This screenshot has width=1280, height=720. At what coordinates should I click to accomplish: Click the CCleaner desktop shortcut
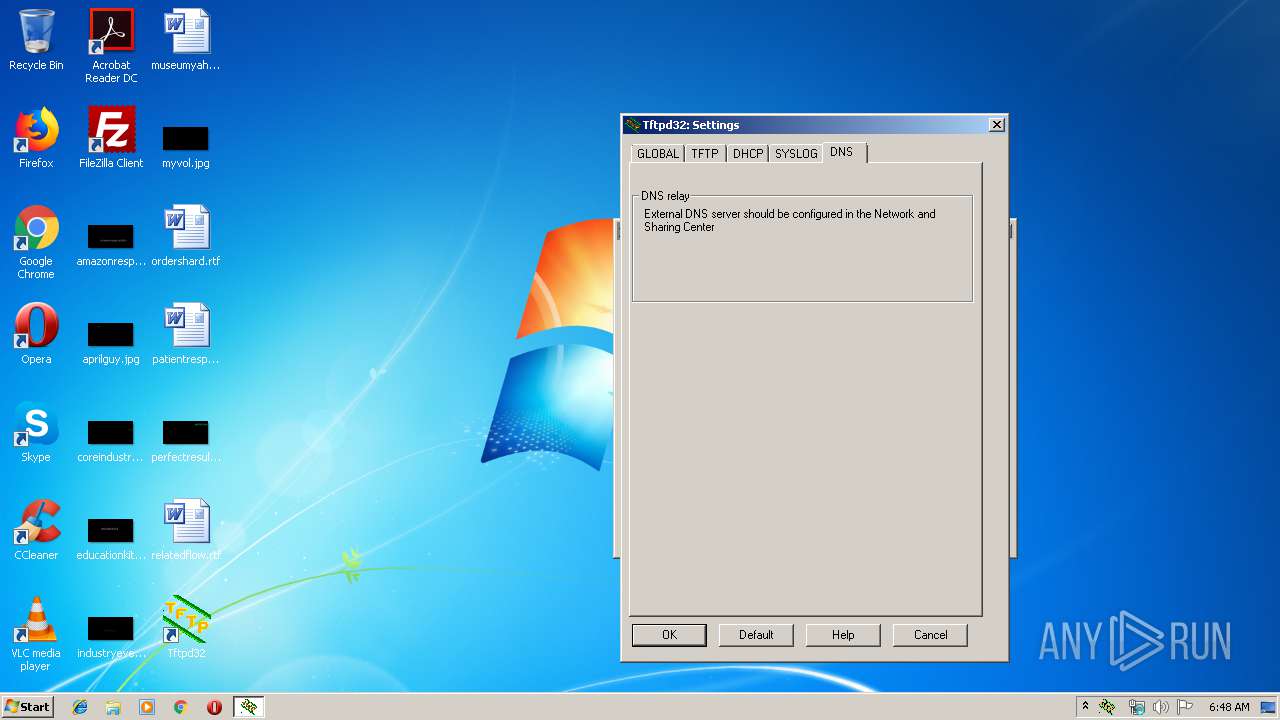36,530
